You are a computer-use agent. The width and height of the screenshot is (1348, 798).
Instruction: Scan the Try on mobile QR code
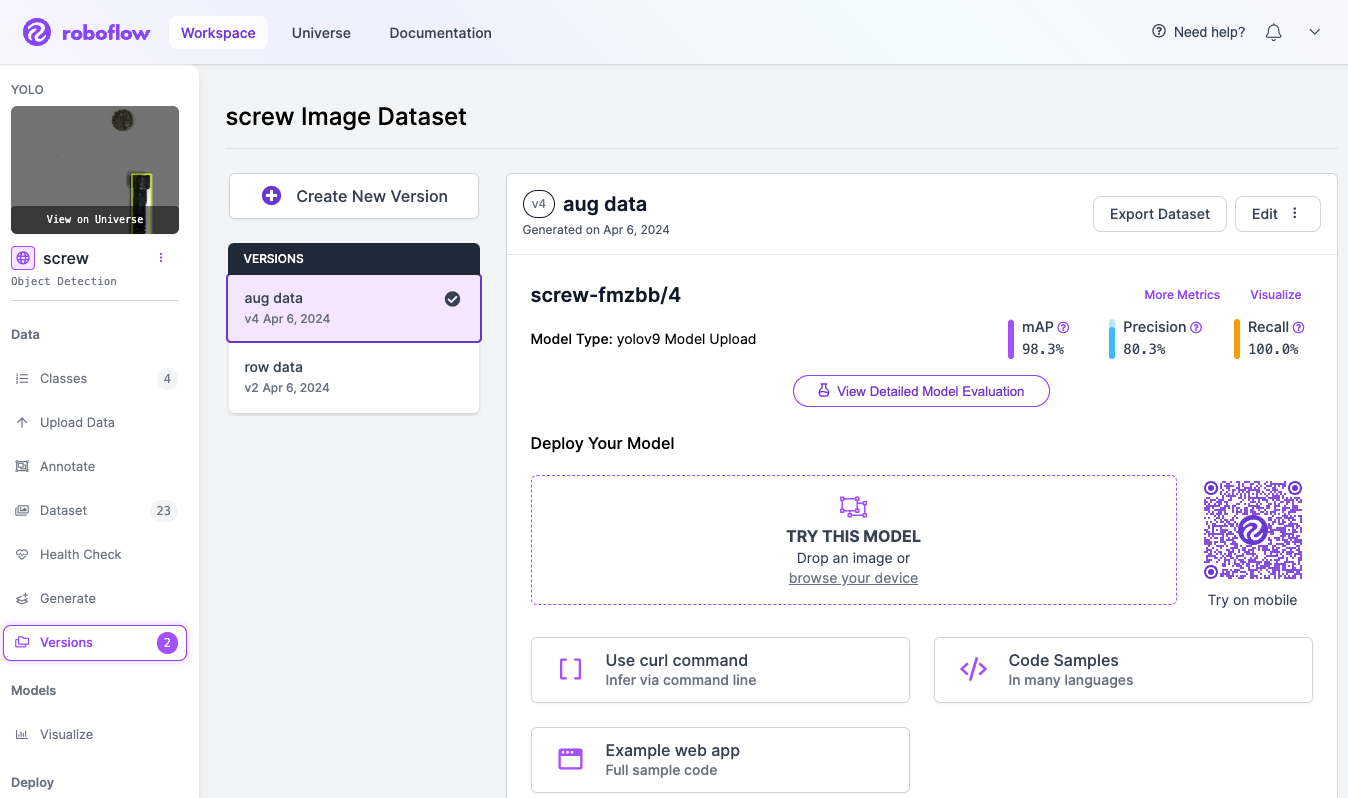pyautogui.click(x=1252, y=530)
